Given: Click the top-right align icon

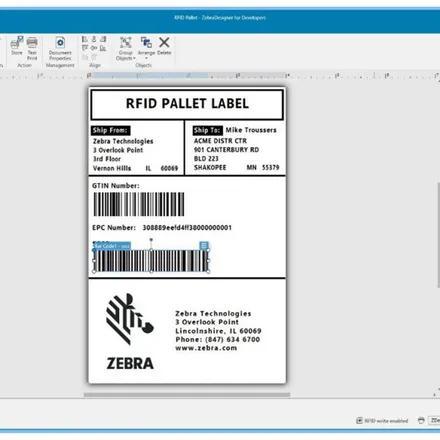Looking at the screenshot, I should [103, 39].
